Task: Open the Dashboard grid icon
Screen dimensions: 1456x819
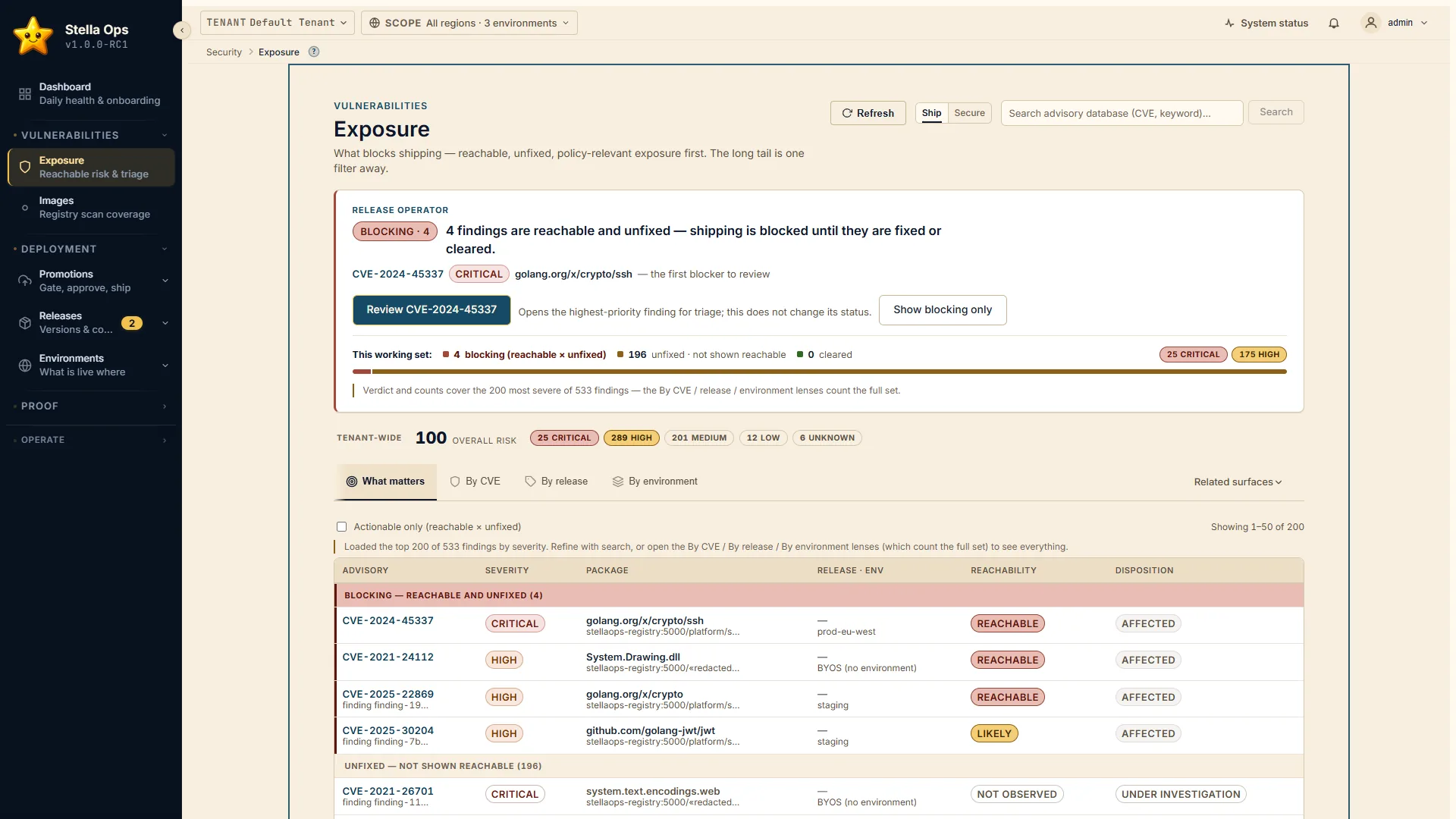Action: click(x=25, y=94)
